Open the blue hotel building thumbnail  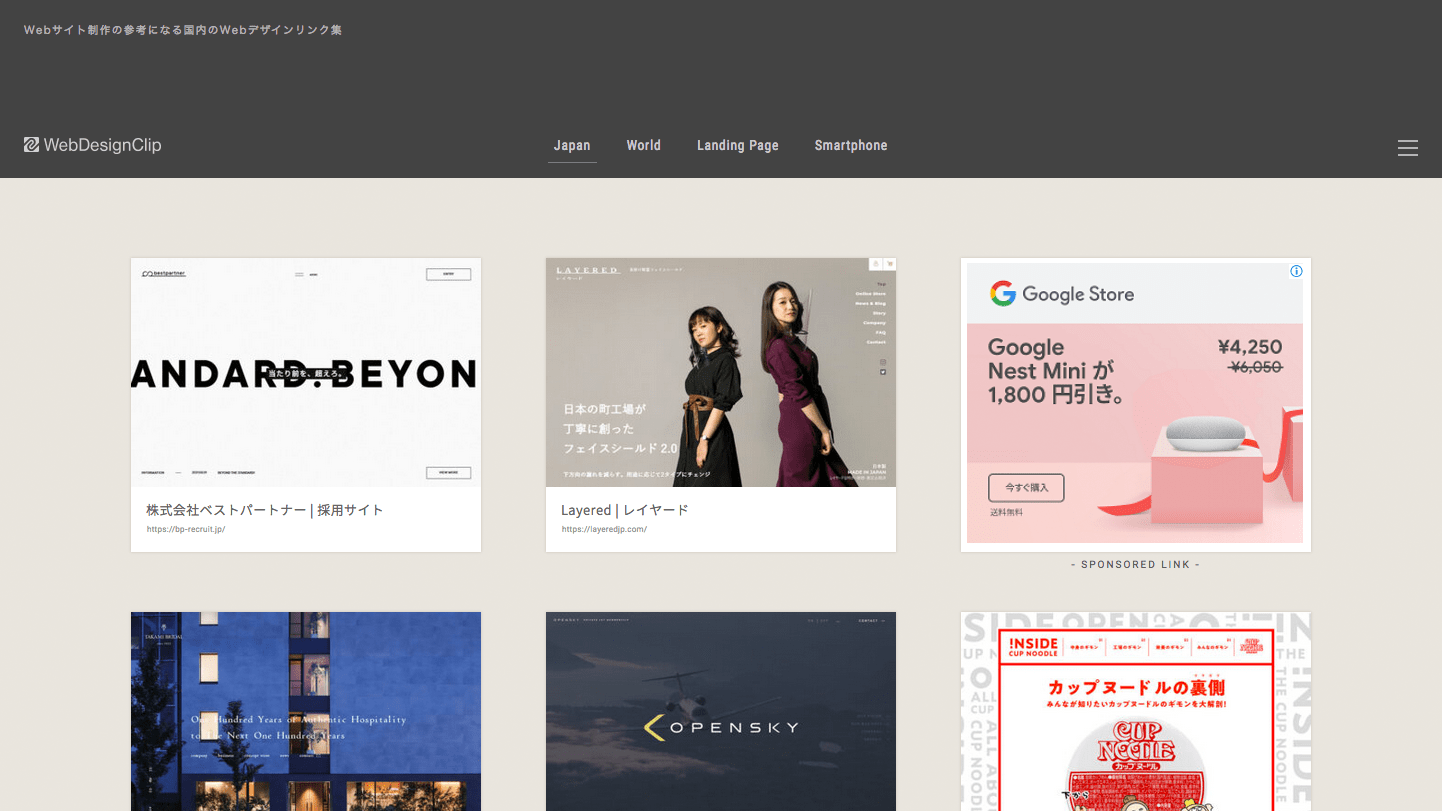(x=306, y=711)
